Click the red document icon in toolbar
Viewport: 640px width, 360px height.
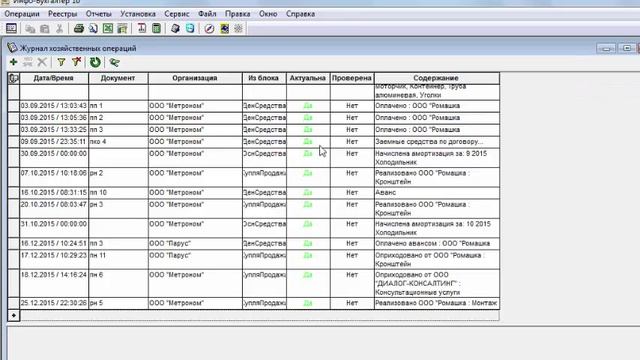coord(142,29)
